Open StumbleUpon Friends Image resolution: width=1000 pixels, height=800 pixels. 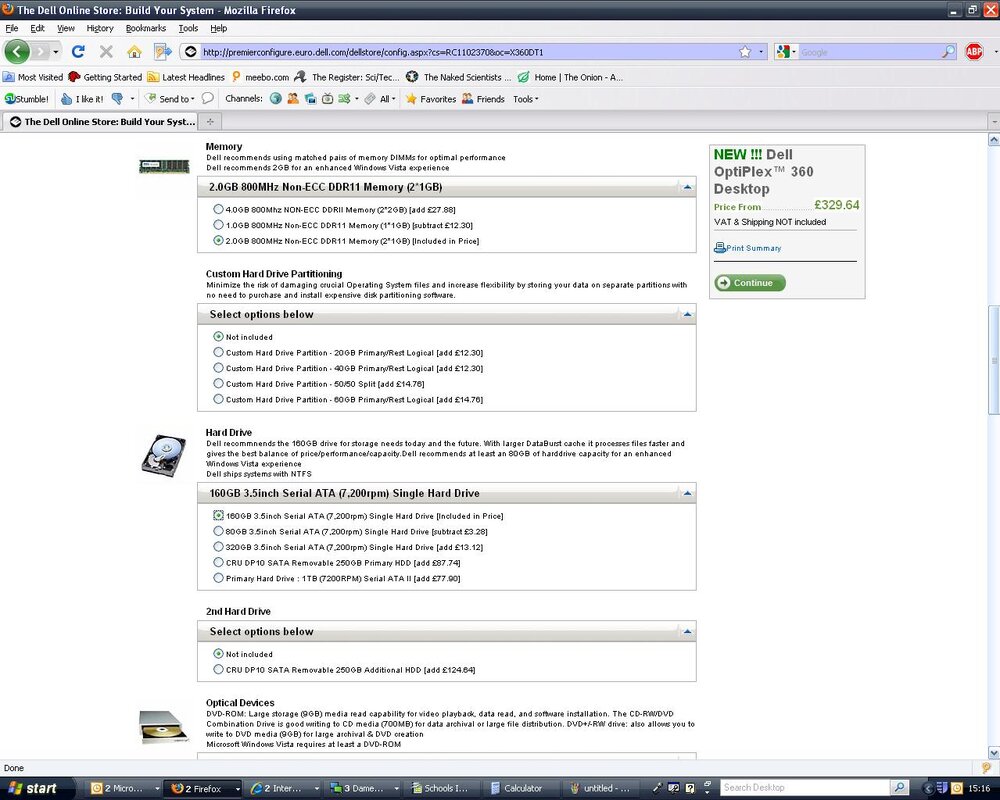pos(483,99)
